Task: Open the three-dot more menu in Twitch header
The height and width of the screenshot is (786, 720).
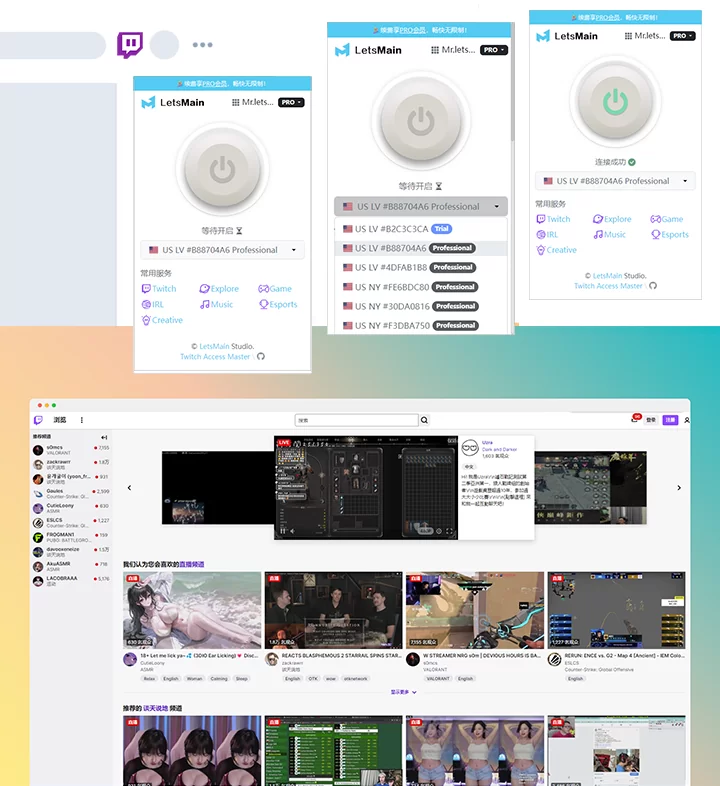Action: click(x=82, y=420)
